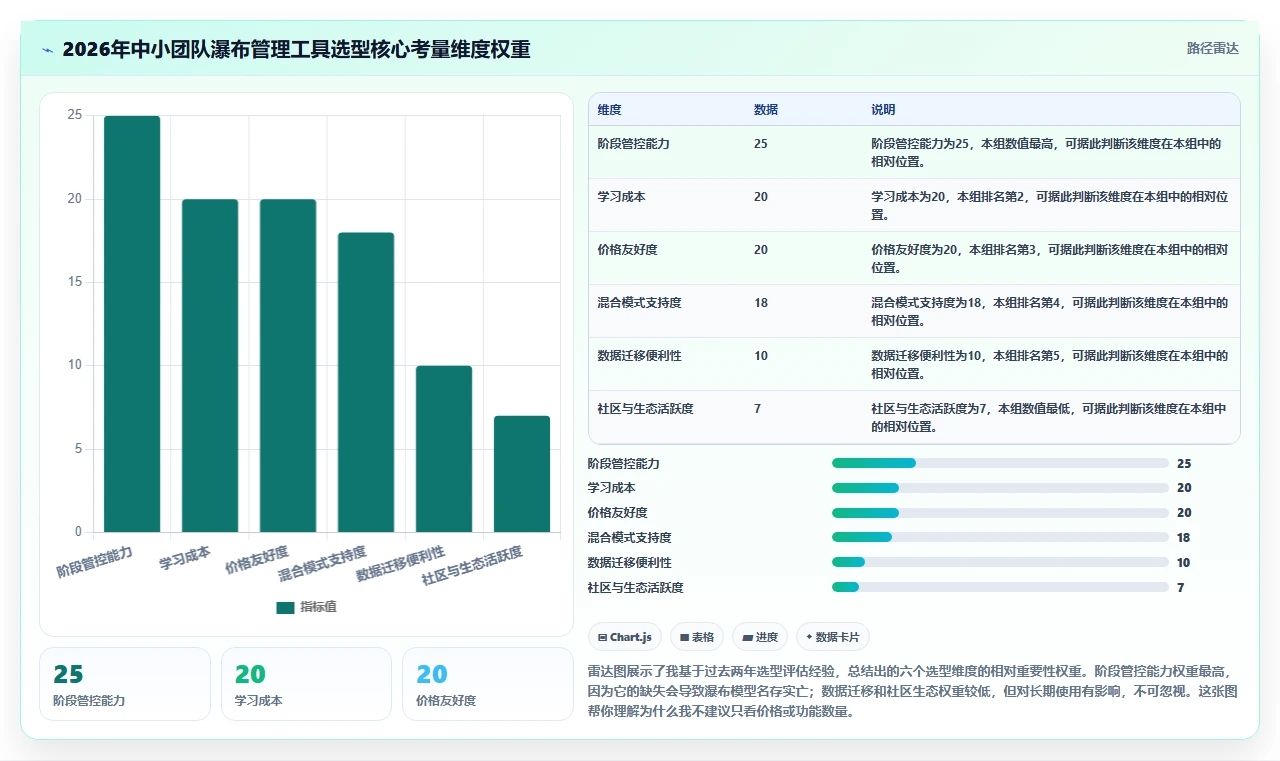This screenshot has width=1280, height=761.
Task: Click the 学习成本 progress bar
Action: pos(1000,488)
